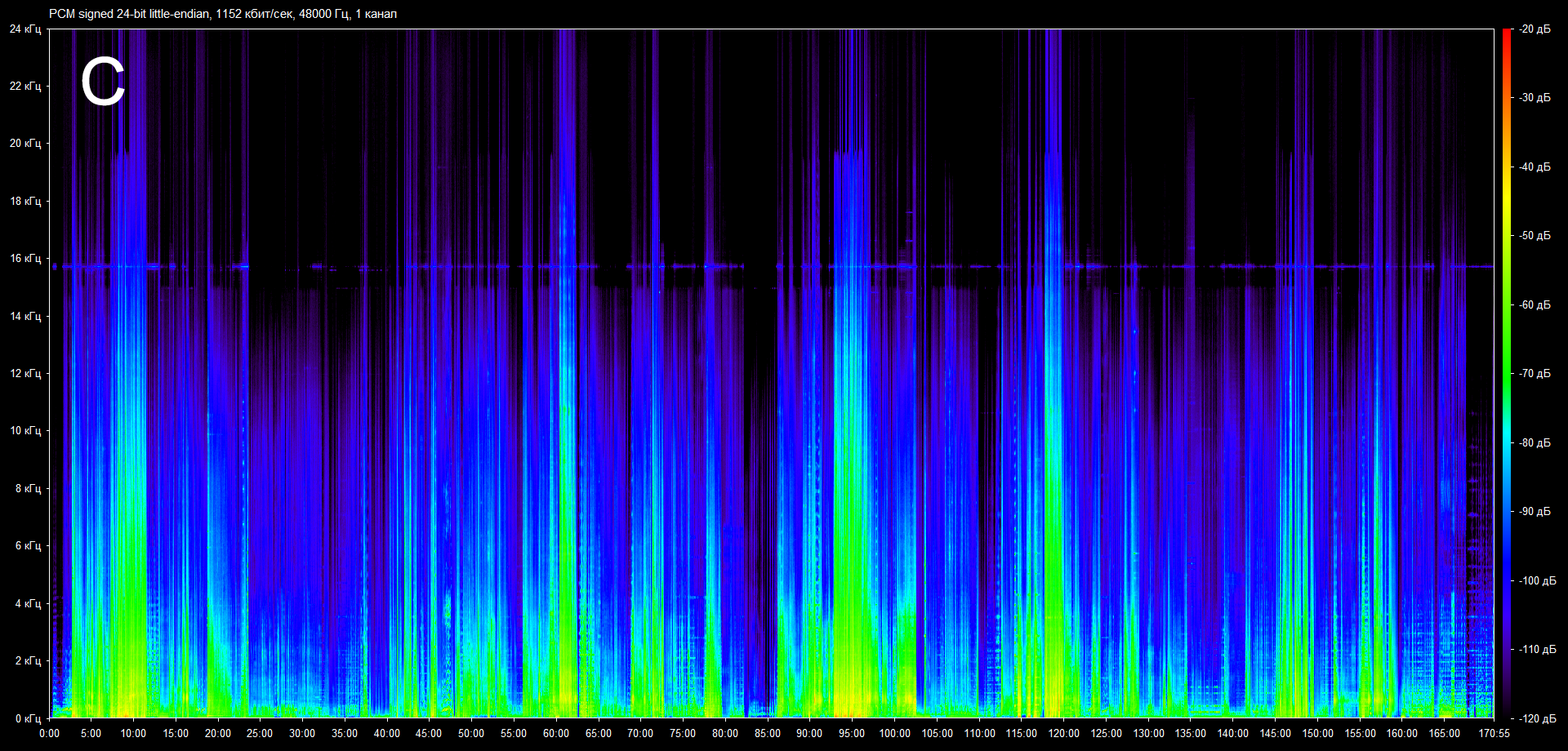Image resolution: width=1568 pixels, height=751 pixels.
Task: Select the 95:00 time axis marker
Action: 852,733
